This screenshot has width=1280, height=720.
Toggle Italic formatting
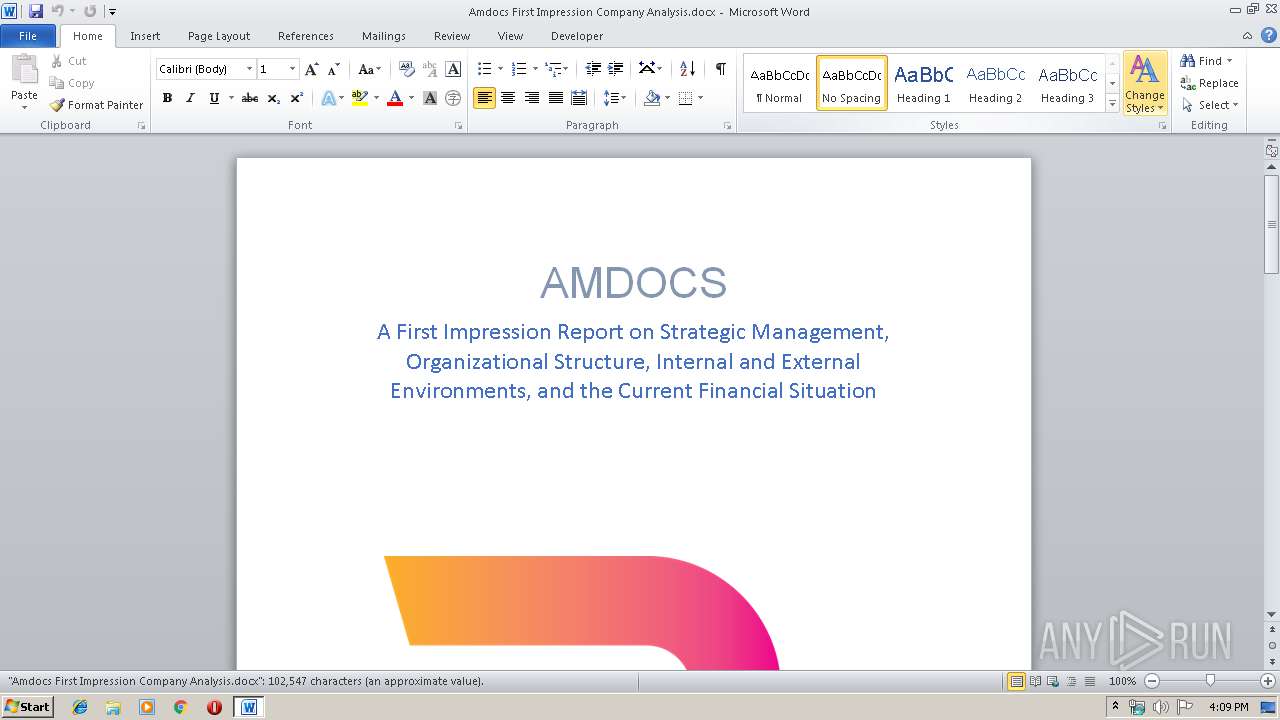point(190,98)
